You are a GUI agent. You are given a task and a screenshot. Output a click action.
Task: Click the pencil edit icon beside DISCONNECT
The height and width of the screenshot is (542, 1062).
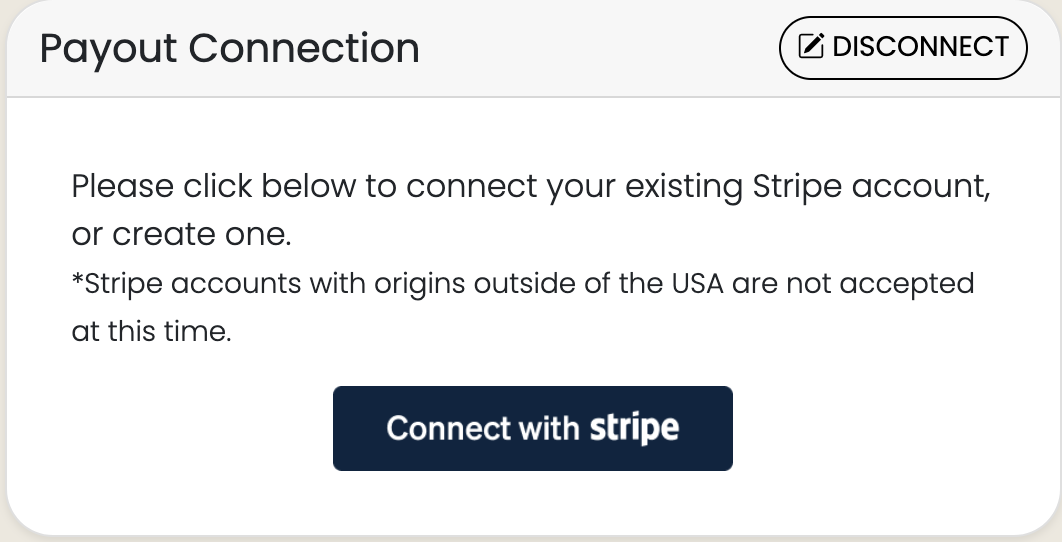tap(811, 47)
